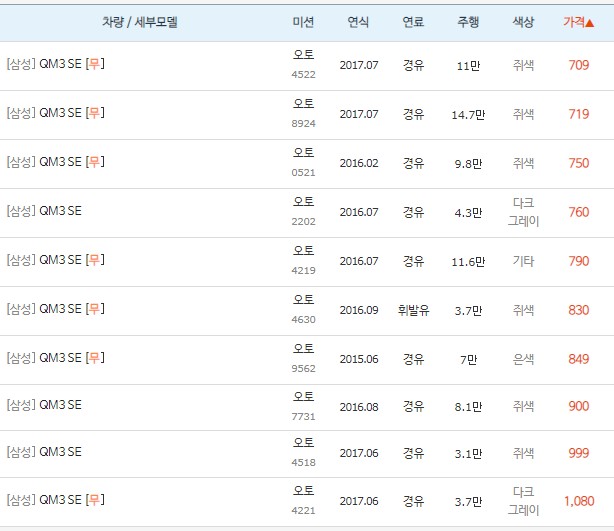Click mileage 11.6만
The width and height of the screenshot is (614, 531).
coord(468,262)
